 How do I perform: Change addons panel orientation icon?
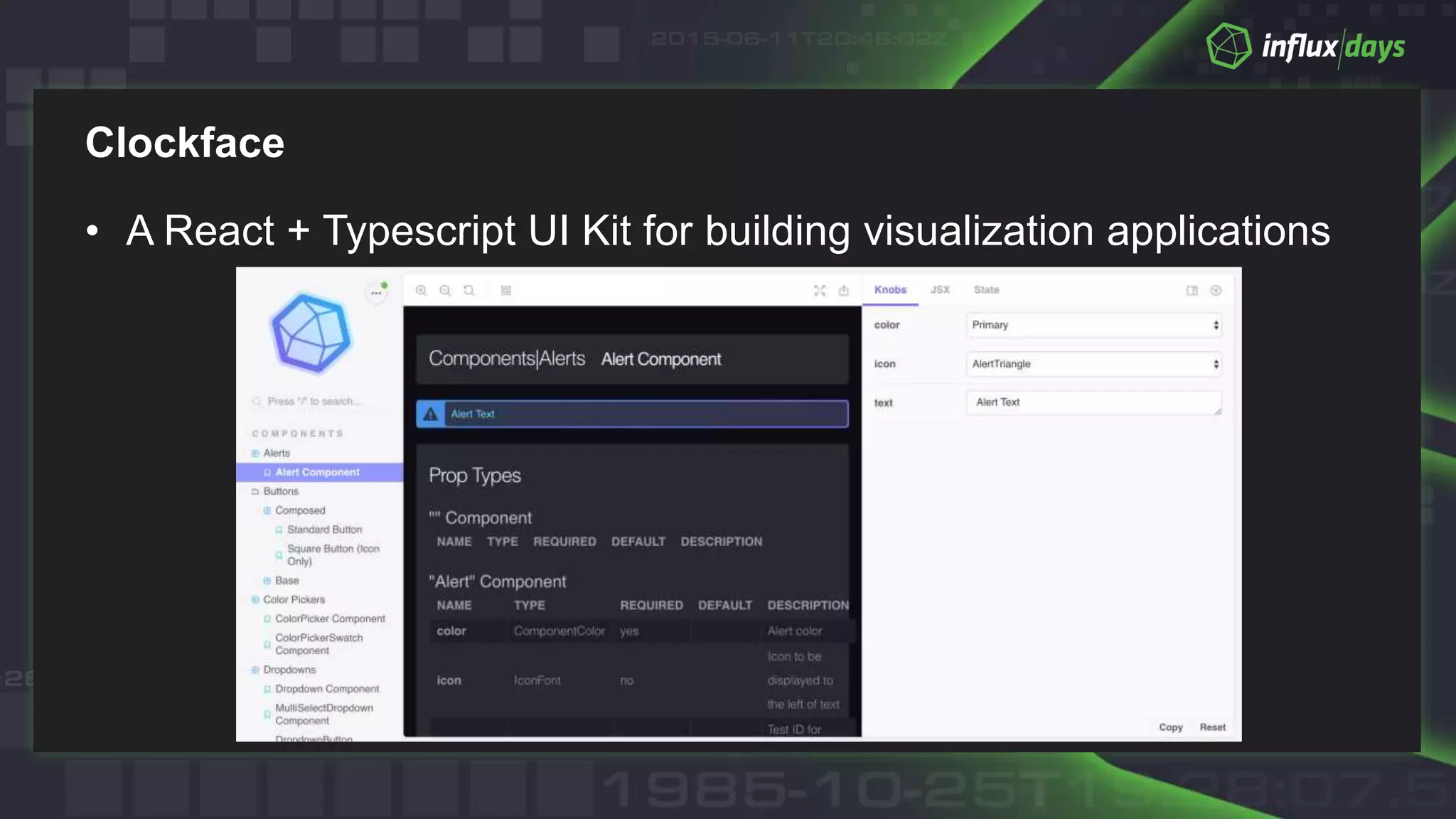pyautogui.click(x=1192, y=290)
